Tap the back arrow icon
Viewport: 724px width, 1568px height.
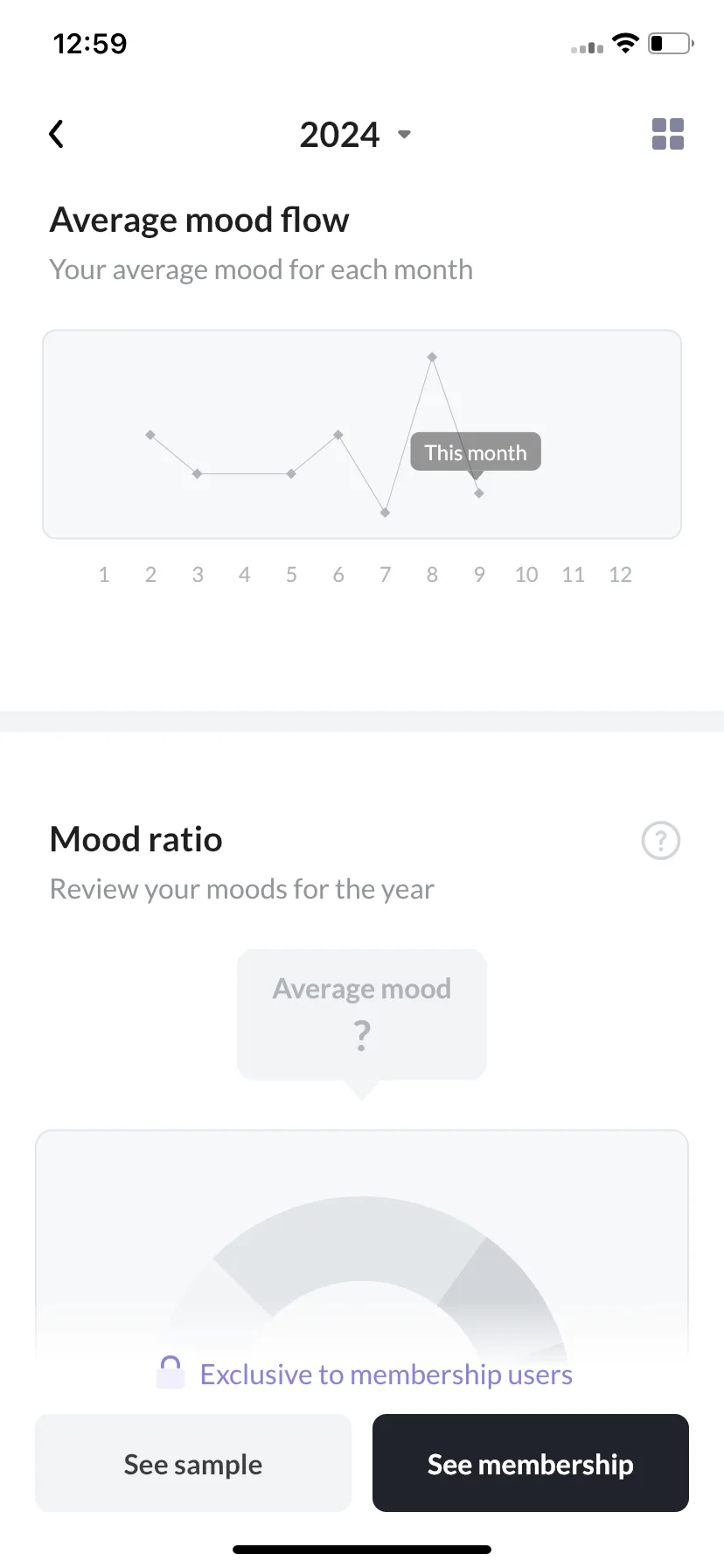[x=57, y=134]
